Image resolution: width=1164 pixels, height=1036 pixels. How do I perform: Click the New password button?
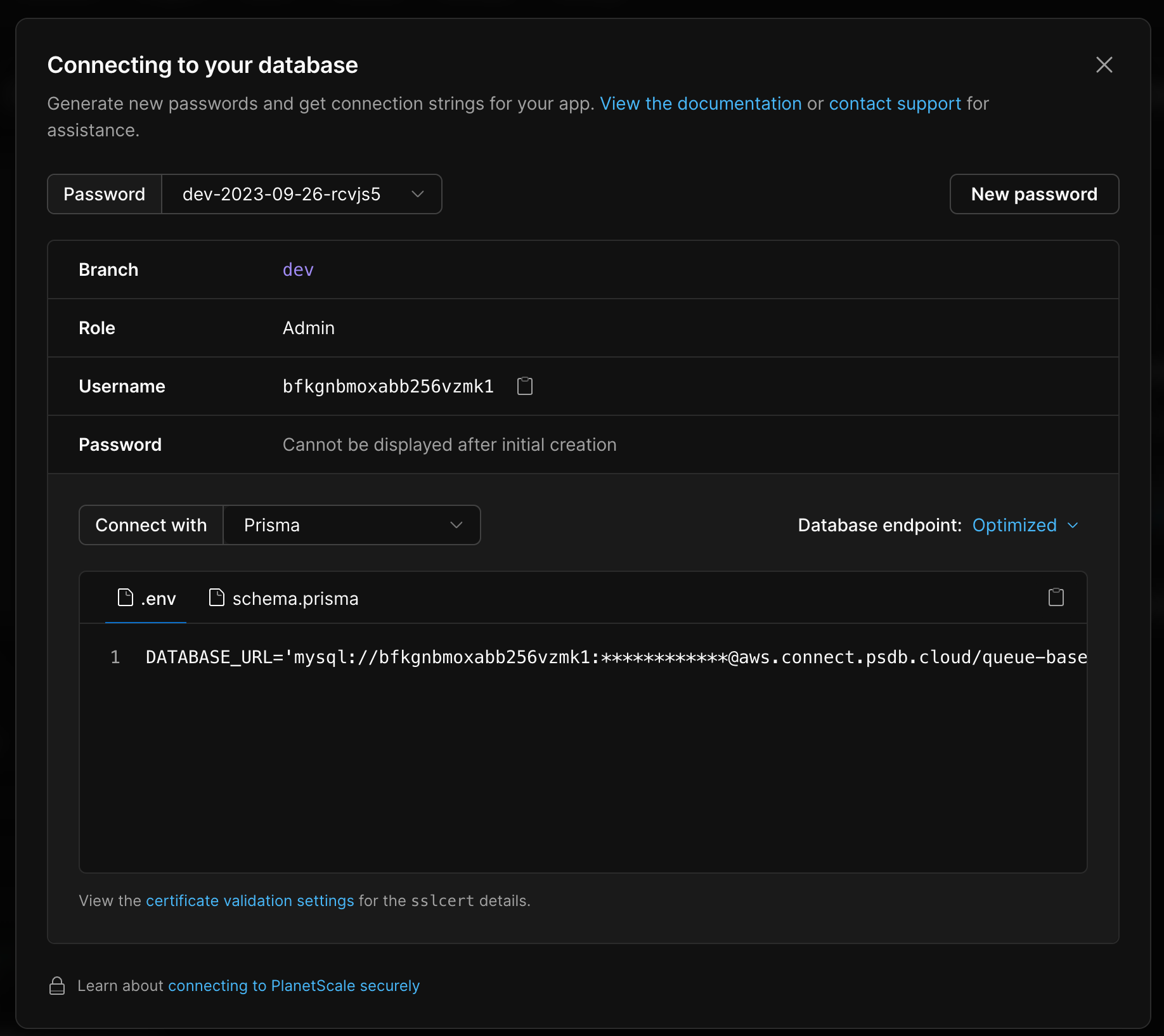[x=1034, y=194]
